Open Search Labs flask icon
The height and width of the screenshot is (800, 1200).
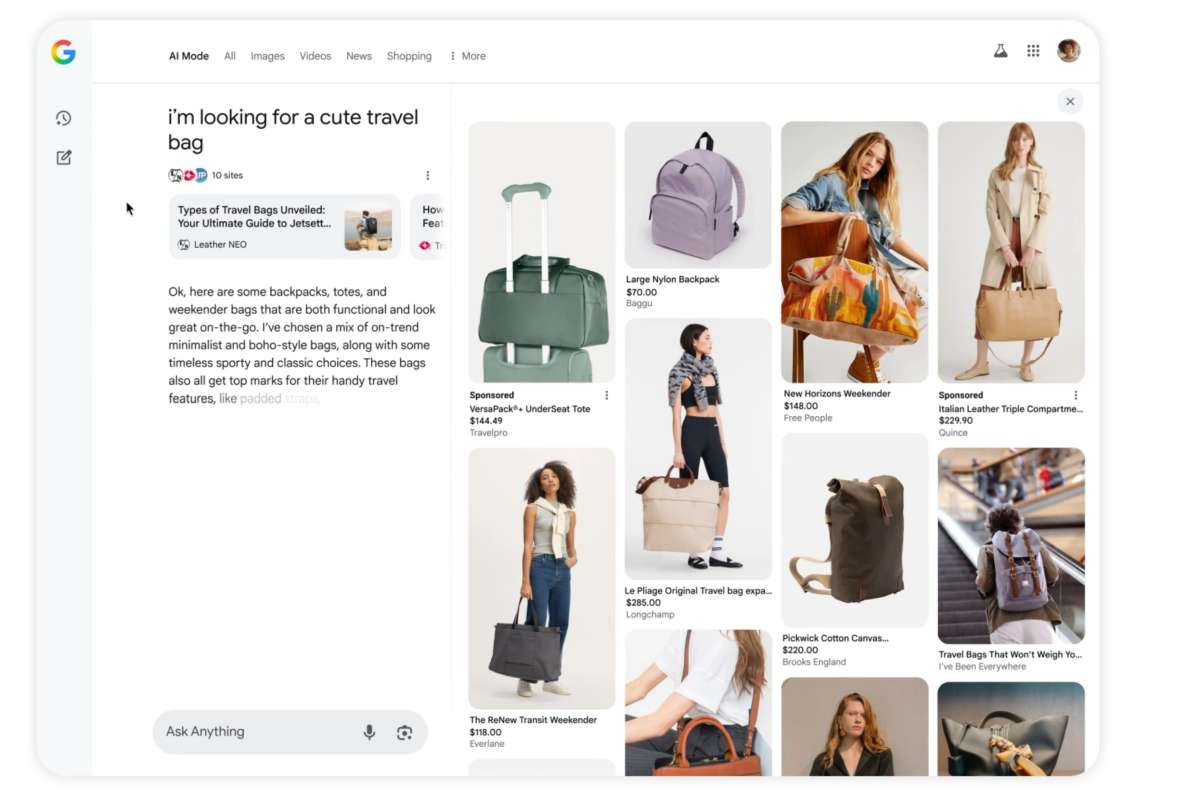1000,51
